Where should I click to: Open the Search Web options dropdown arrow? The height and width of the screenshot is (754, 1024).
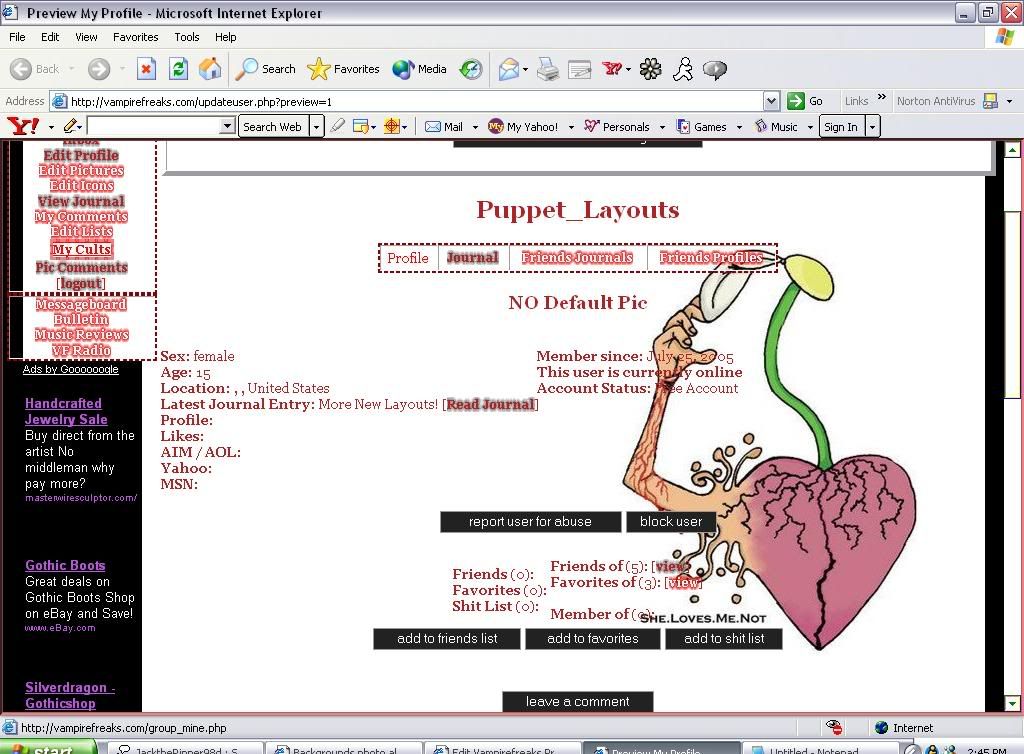[x=316, y=127]
